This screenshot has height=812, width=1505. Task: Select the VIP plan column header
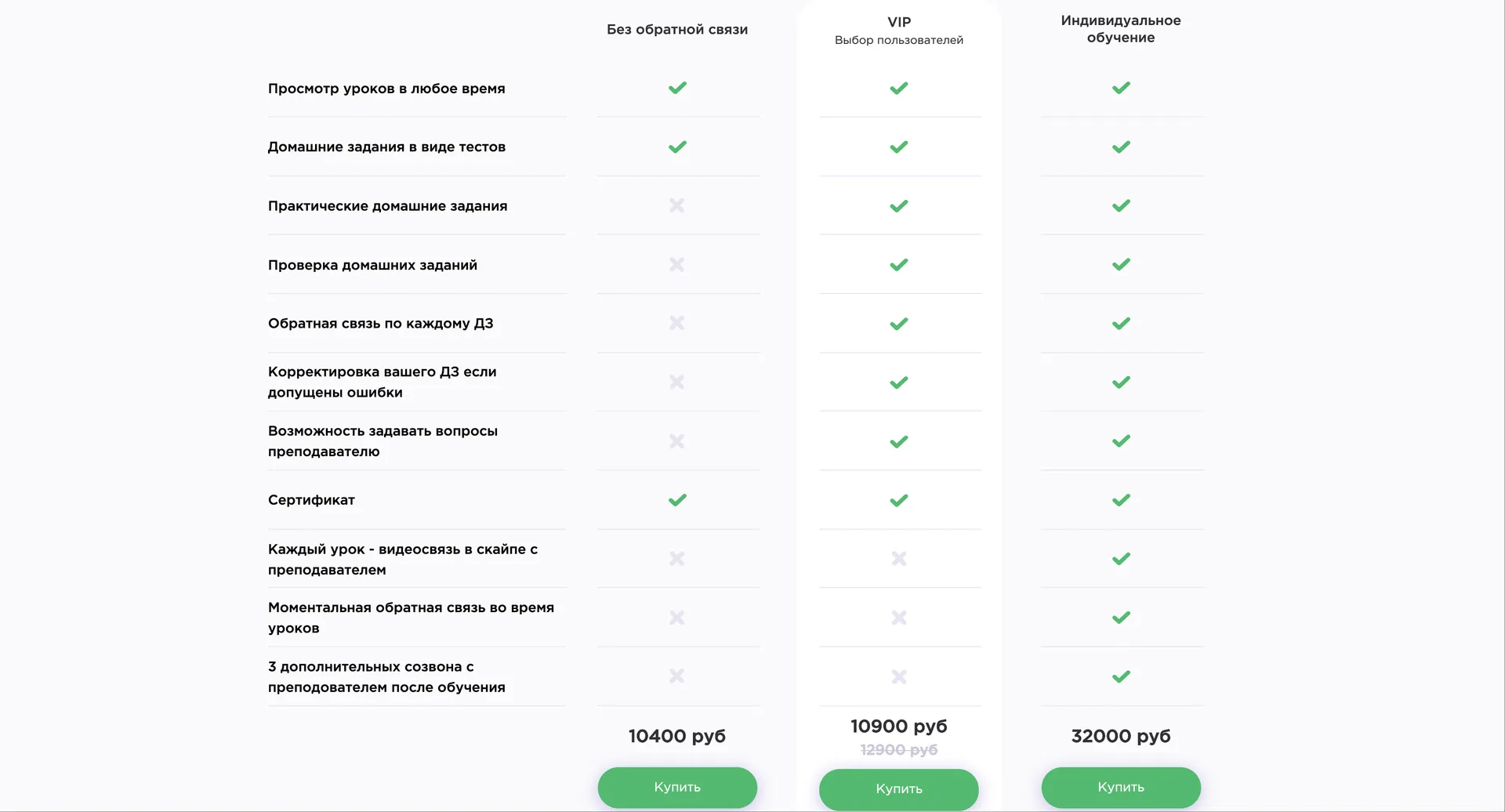899,23
